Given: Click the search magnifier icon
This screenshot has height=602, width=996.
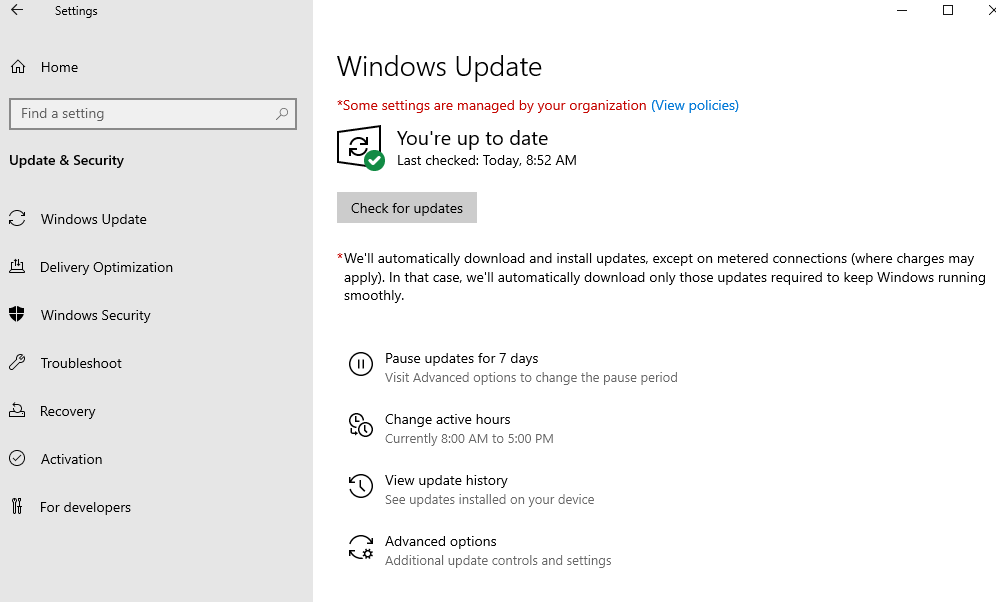Looking at the screenshot, I should click(x=282, y=114).
